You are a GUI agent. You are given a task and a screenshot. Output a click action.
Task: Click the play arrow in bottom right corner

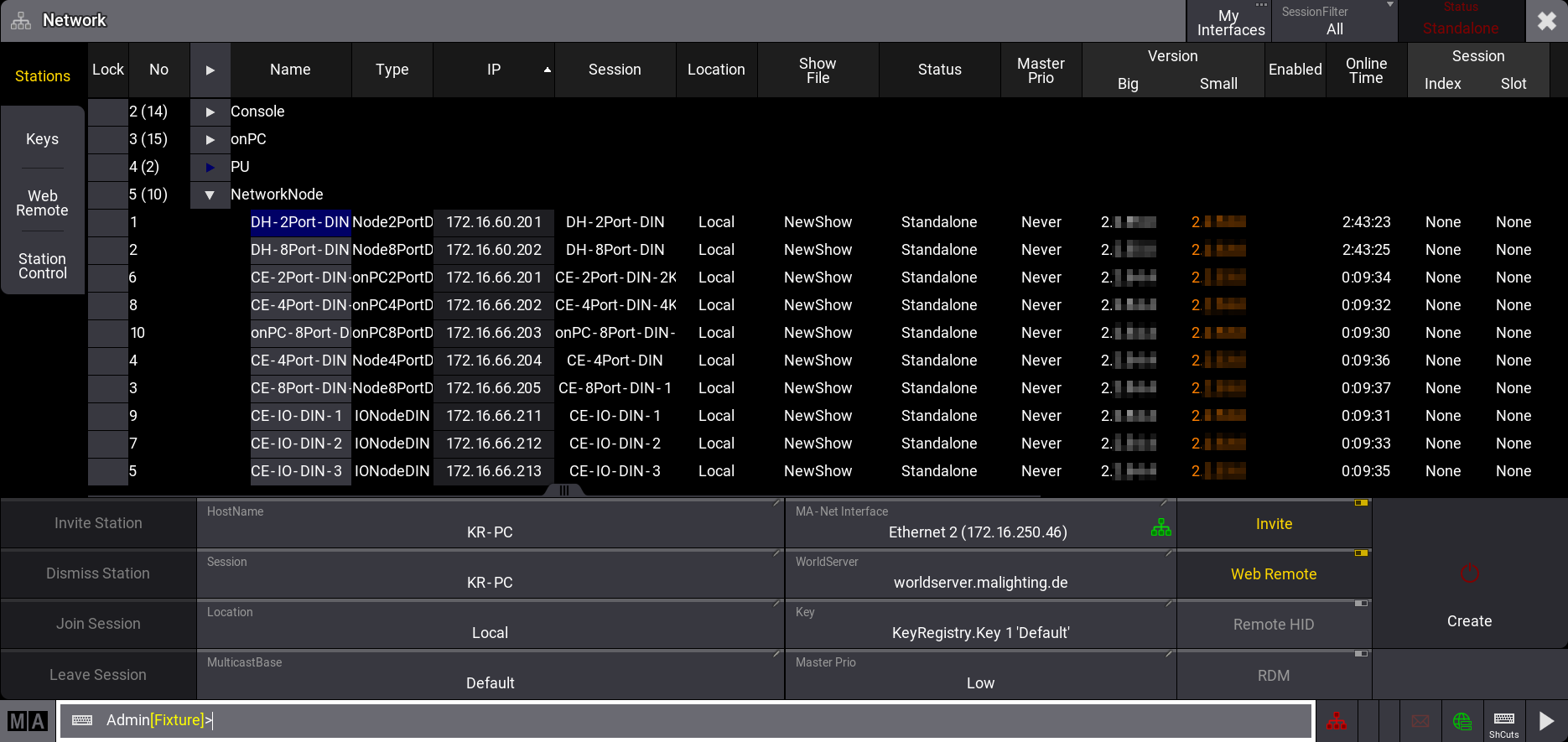[x=1546, y=721]
